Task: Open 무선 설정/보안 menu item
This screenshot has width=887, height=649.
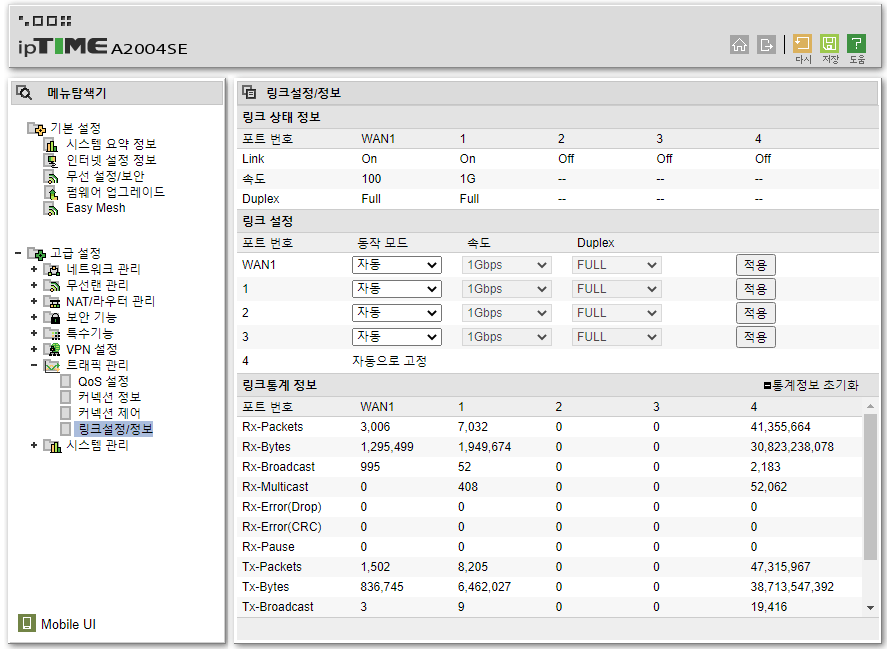Action: [105, 176]
